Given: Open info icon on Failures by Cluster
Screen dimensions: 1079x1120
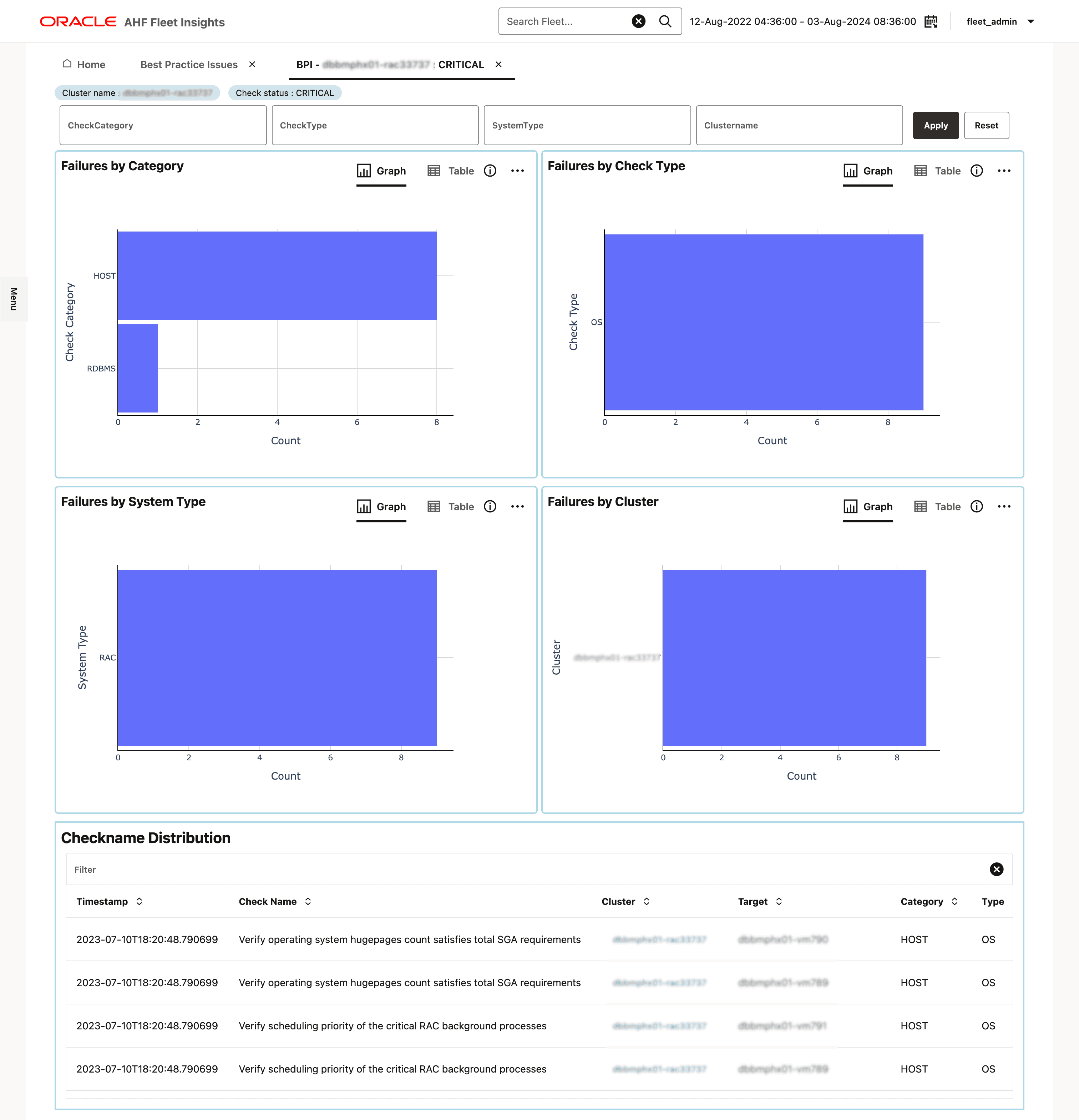Looking at the screenshot, I should [x=976, y=506].
